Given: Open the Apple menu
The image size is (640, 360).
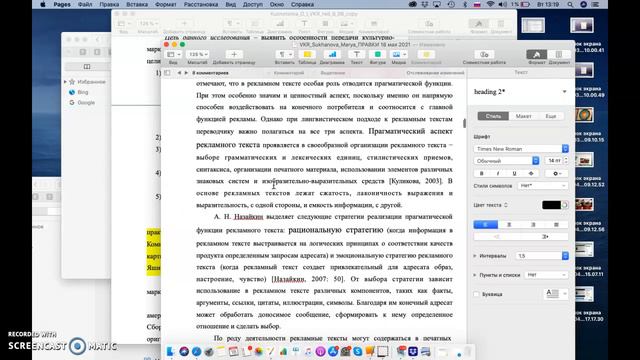Looking at the screenshot, I should point(43,4).
